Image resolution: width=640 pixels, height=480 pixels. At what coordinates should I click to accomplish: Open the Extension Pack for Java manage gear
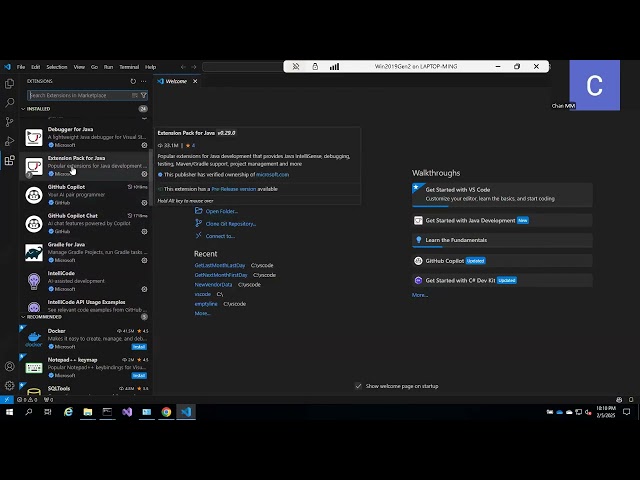point(144,174)
